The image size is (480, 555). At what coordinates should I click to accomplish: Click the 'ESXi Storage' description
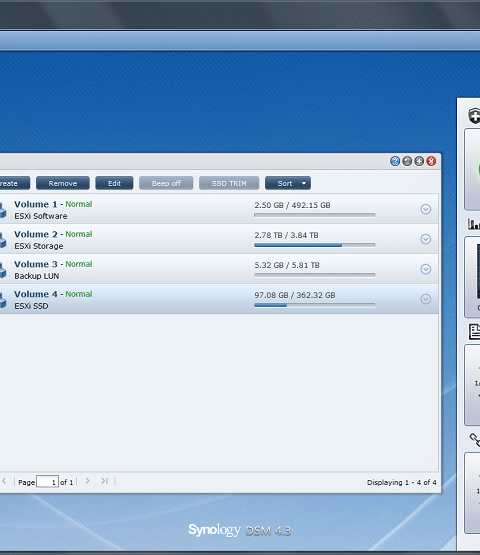coord(39,246)
